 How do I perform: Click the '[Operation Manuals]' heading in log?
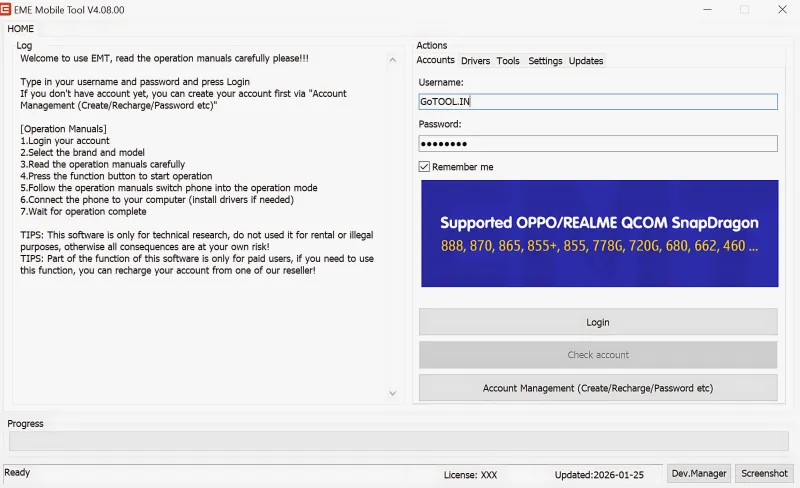(63, 129)
